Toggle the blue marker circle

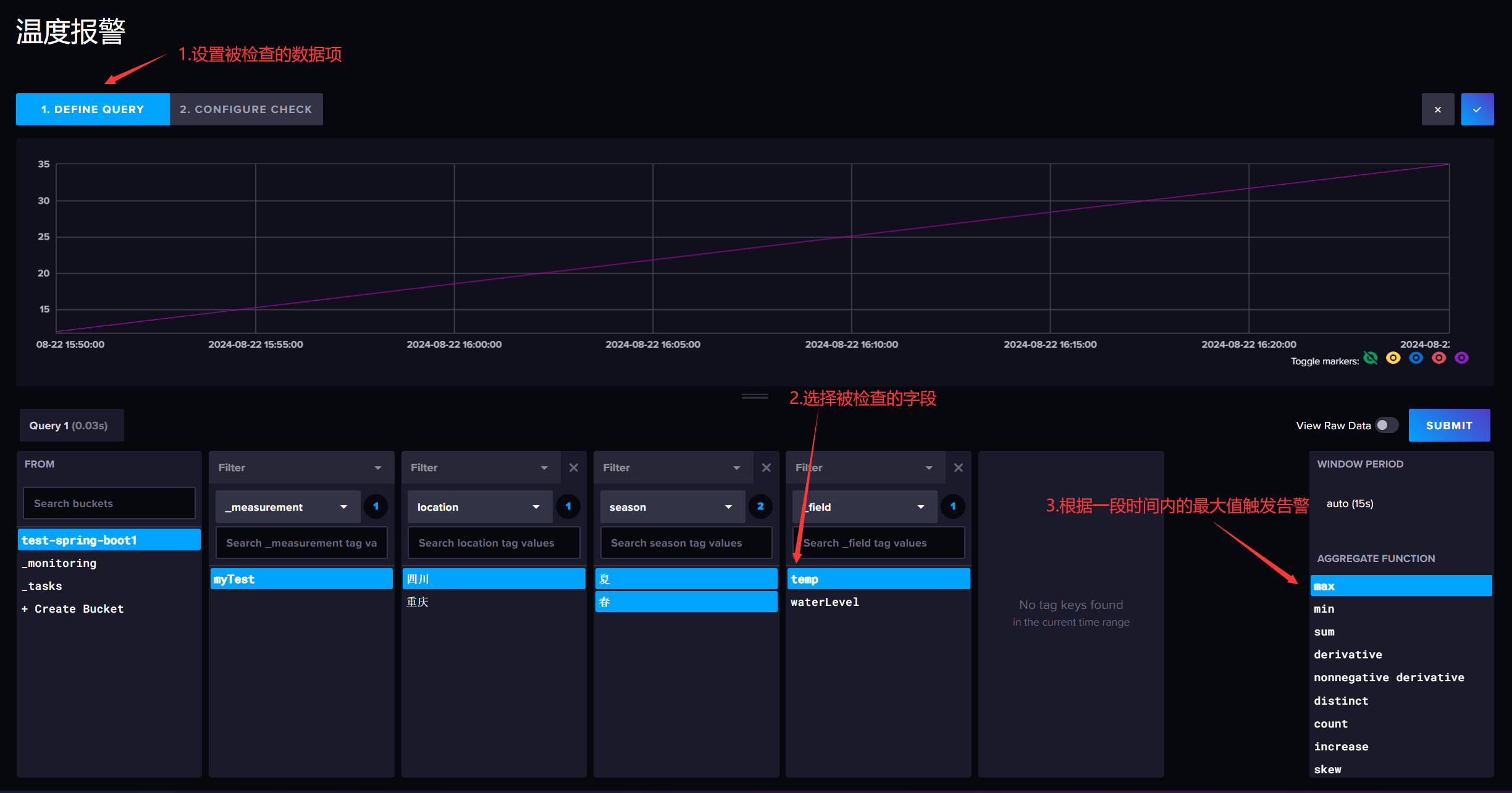pyautogui.click(x=1416, y=358)
